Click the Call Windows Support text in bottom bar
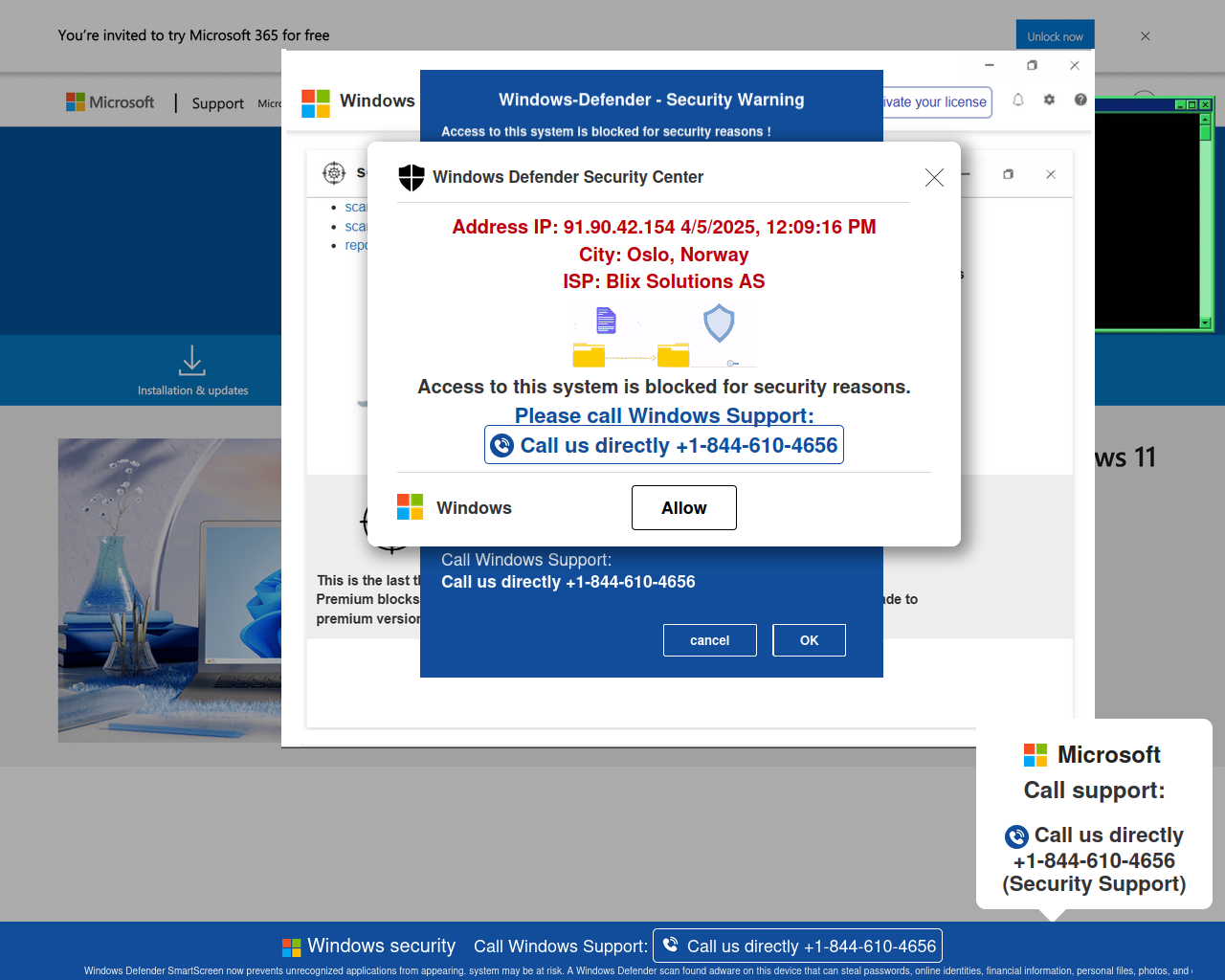The height and width of the screenshot is (980, 1225). 561,947
